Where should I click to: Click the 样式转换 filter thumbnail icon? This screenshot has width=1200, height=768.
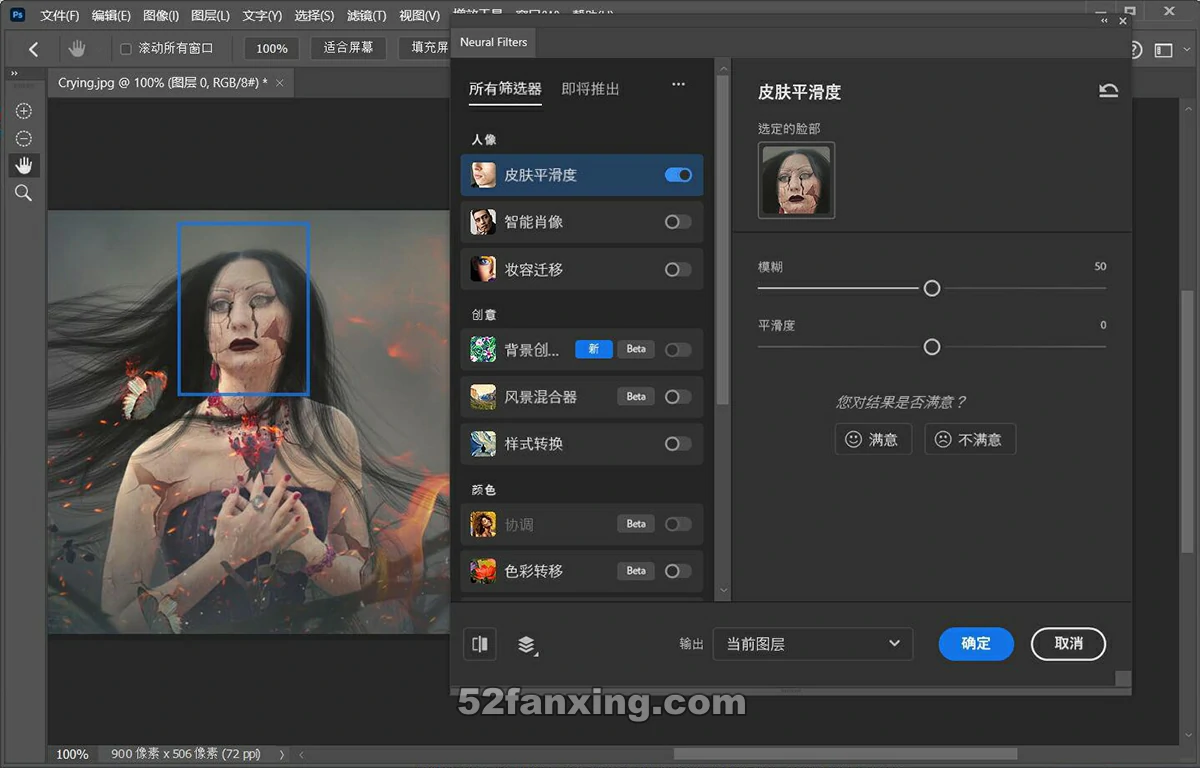click(483, 443)
